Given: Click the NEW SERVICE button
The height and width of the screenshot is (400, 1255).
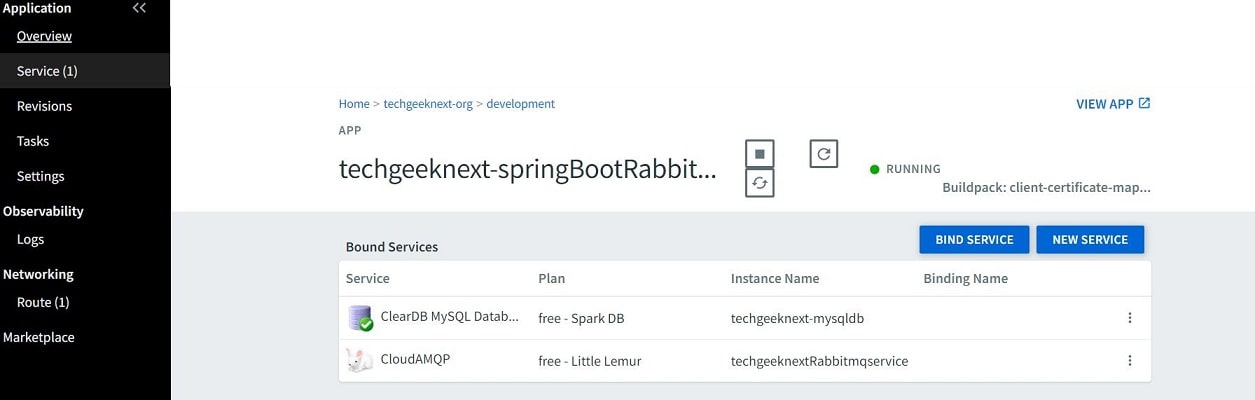Looking at the screenshot, I should (1090, 239).
